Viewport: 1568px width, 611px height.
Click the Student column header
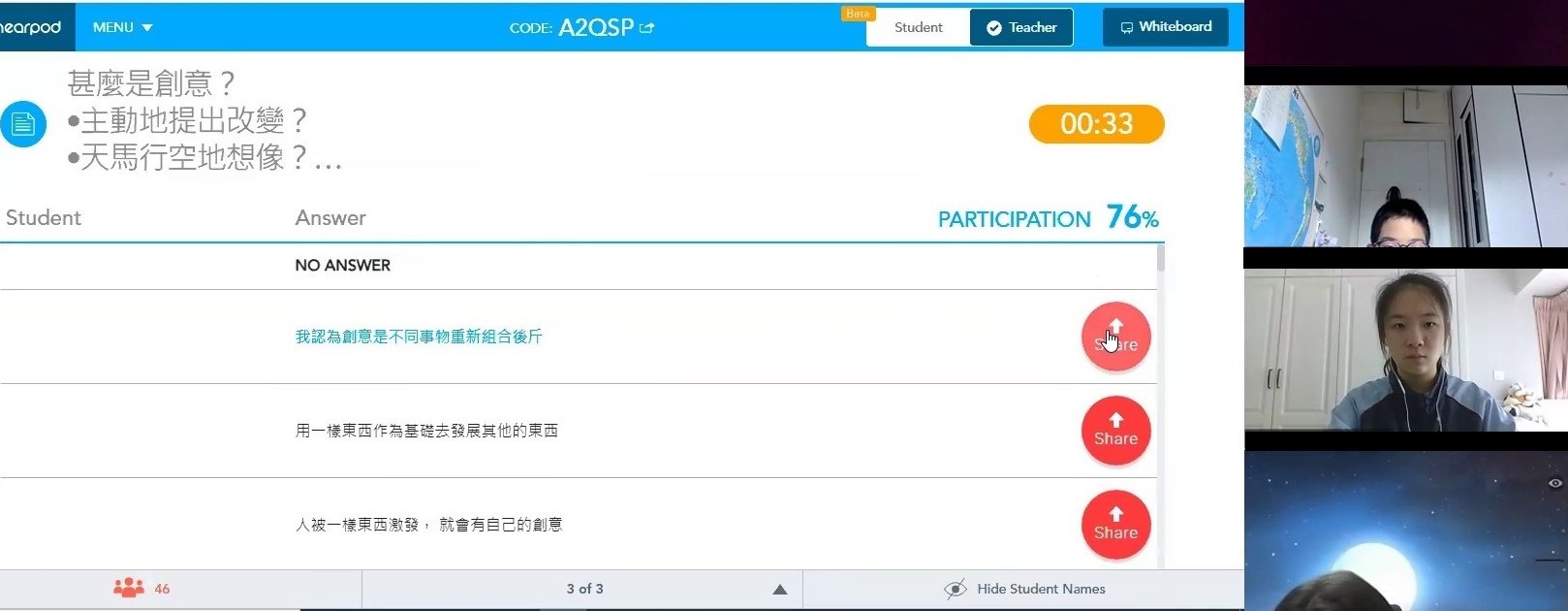coord(44,218)
